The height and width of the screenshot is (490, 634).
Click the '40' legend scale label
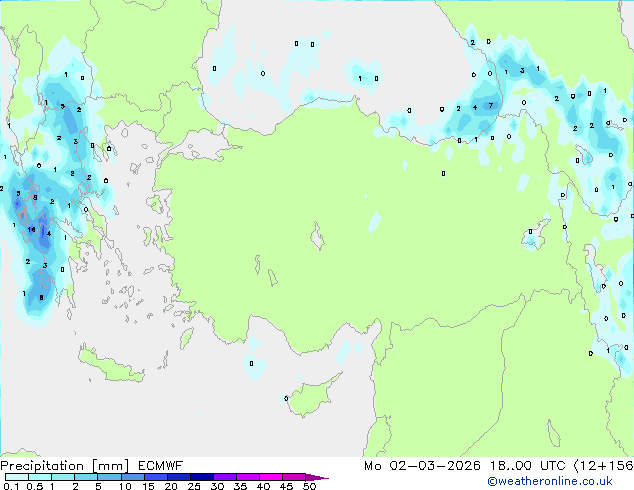(263, 486)
